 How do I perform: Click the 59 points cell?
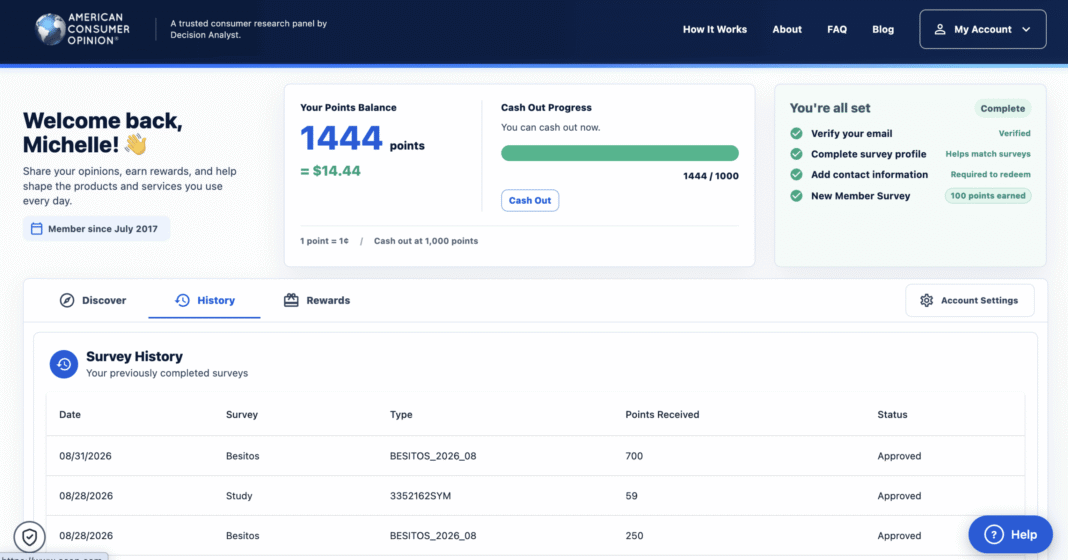click(631, 496)
